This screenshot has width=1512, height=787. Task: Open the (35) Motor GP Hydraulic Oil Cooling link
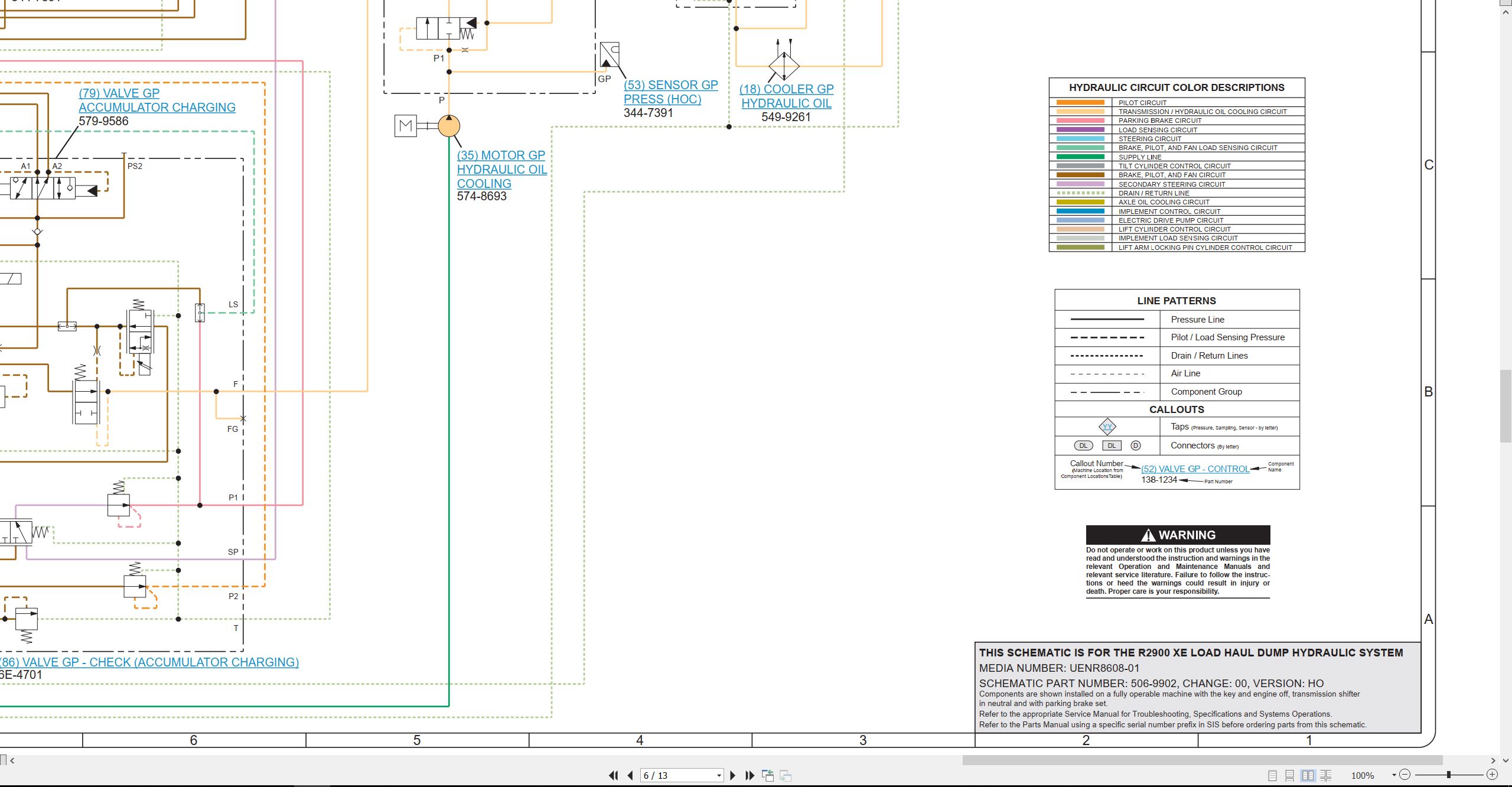[501, 170]
